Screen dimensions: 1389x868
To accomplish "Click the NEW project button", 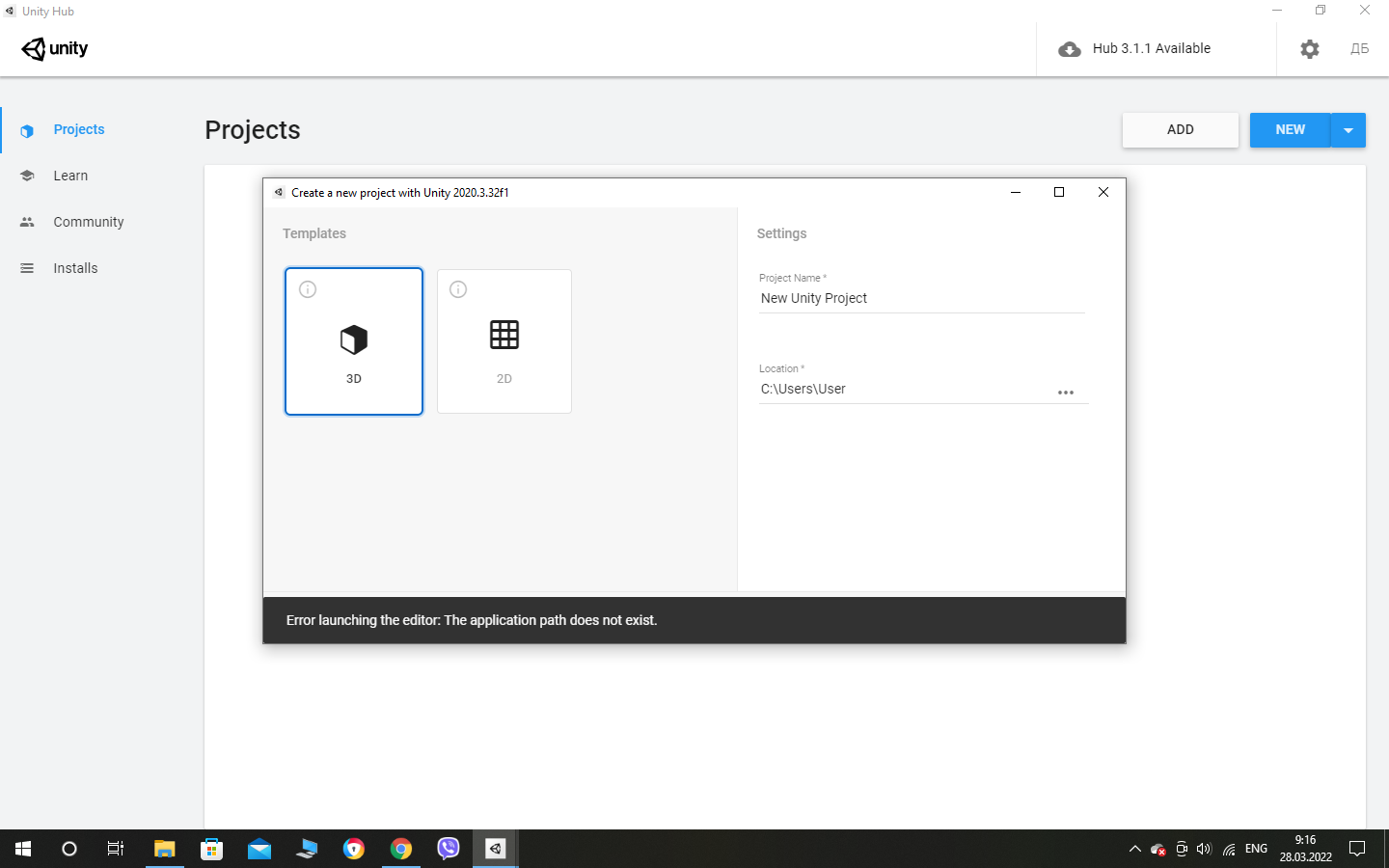I will 1290,130.
